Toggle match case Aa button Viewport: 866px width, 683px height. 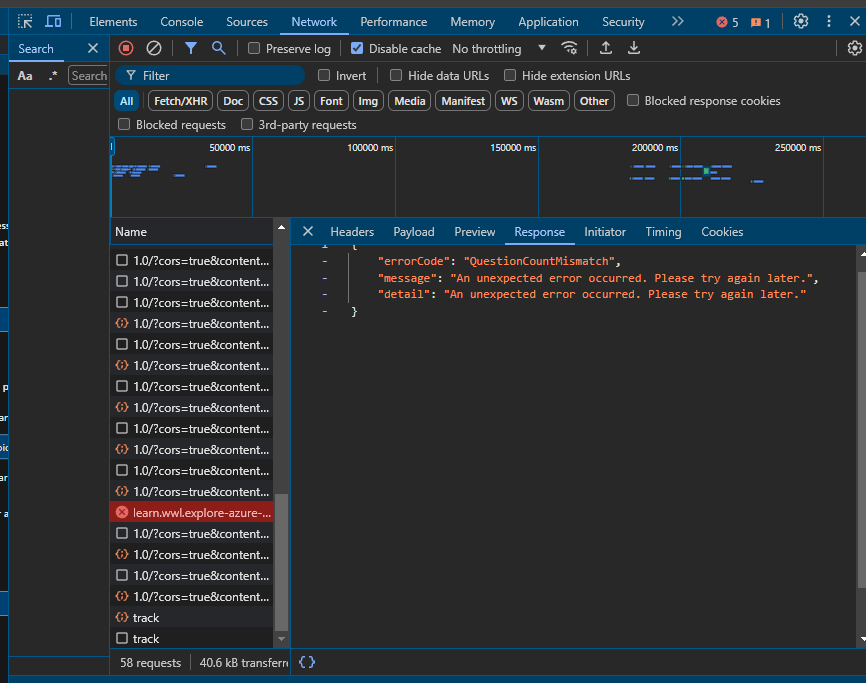pos(25,76)
